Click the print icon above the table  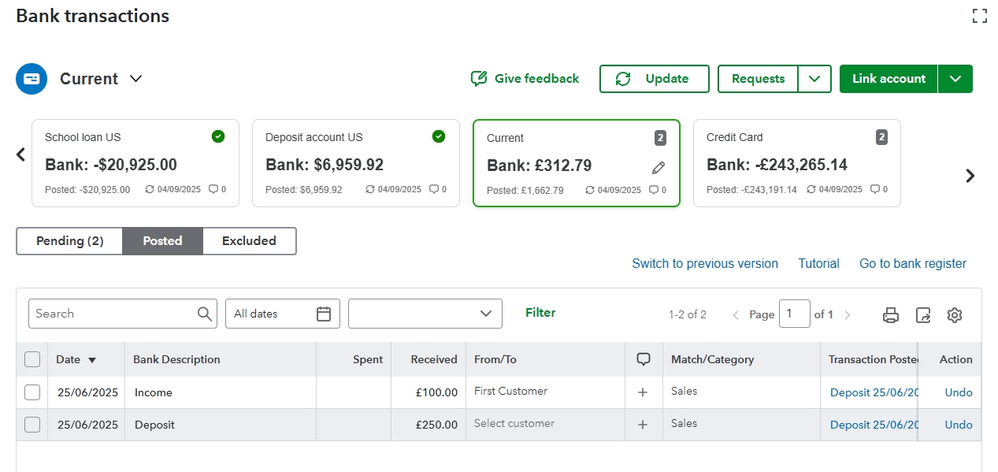(890, 315)
